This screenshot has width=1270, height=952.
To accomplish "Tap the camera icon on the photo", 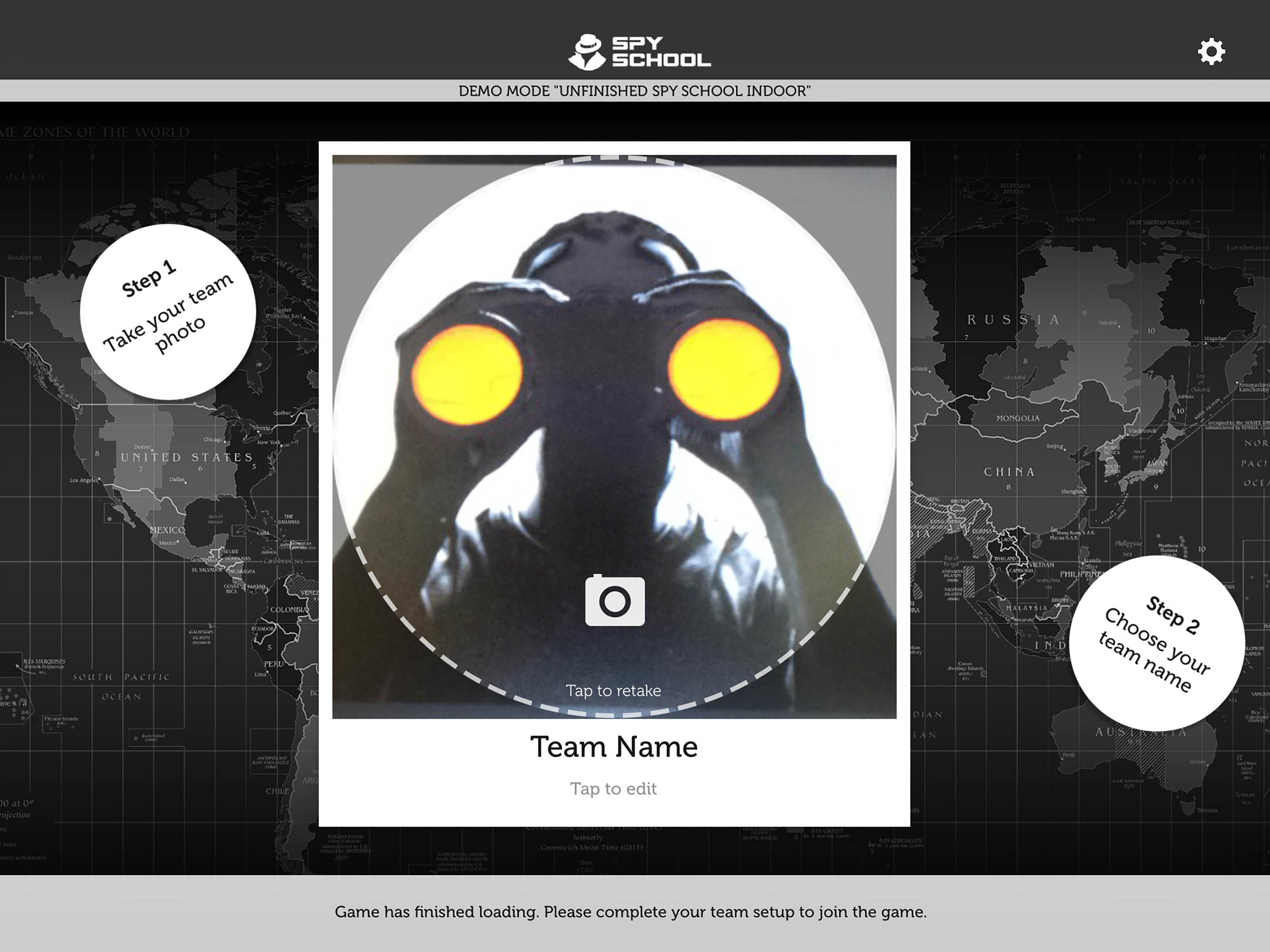I will [615, 601].
